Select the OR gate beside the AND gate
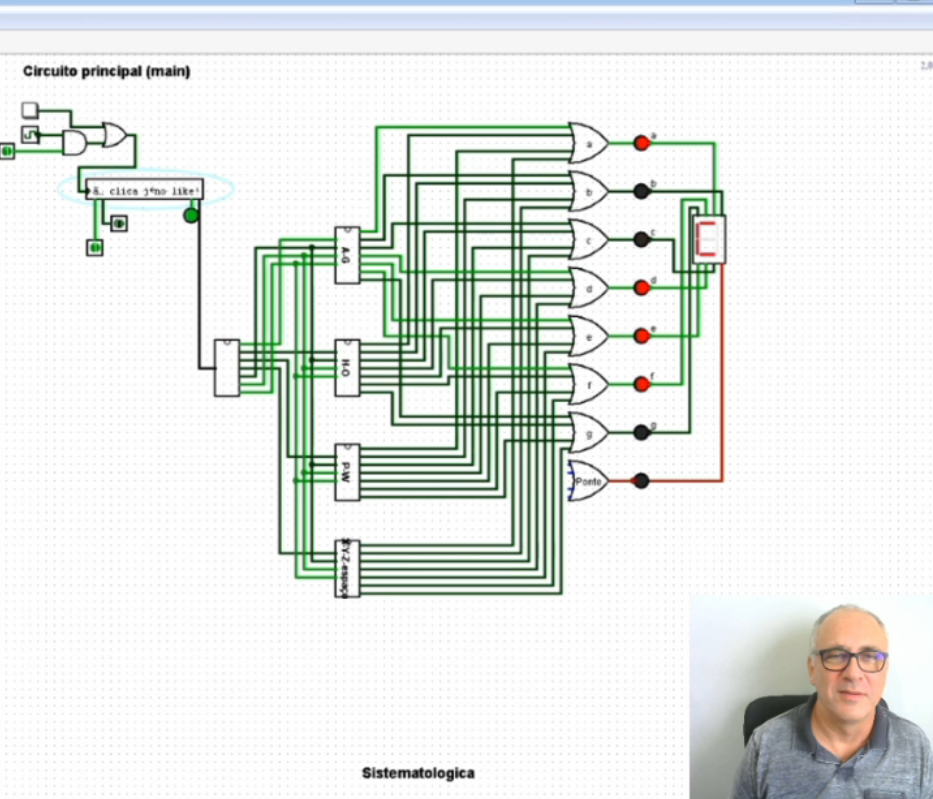933x799 pixels. [113, 135]
